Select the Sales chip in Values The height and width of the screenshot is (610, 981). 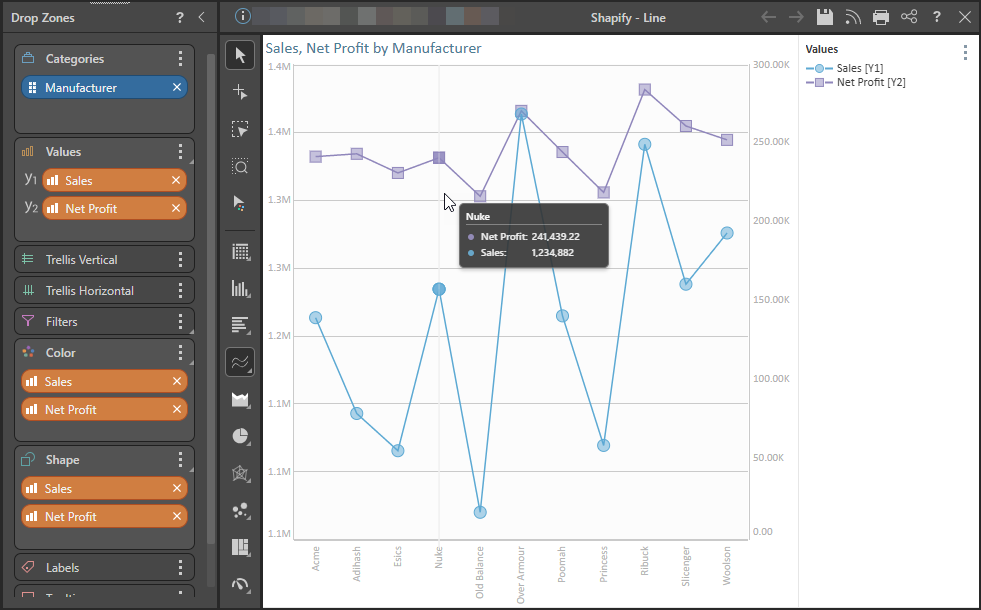pyautogui.click(x=114, y=180)
